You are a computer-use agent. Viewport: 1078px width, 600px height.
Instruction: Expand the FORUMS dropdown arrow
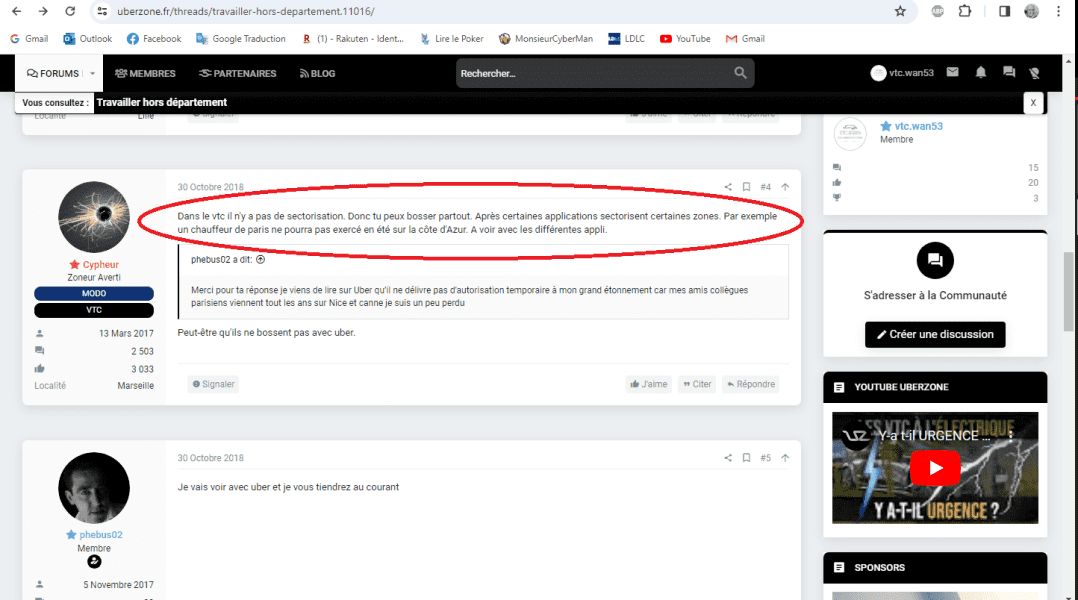(92, 74)
